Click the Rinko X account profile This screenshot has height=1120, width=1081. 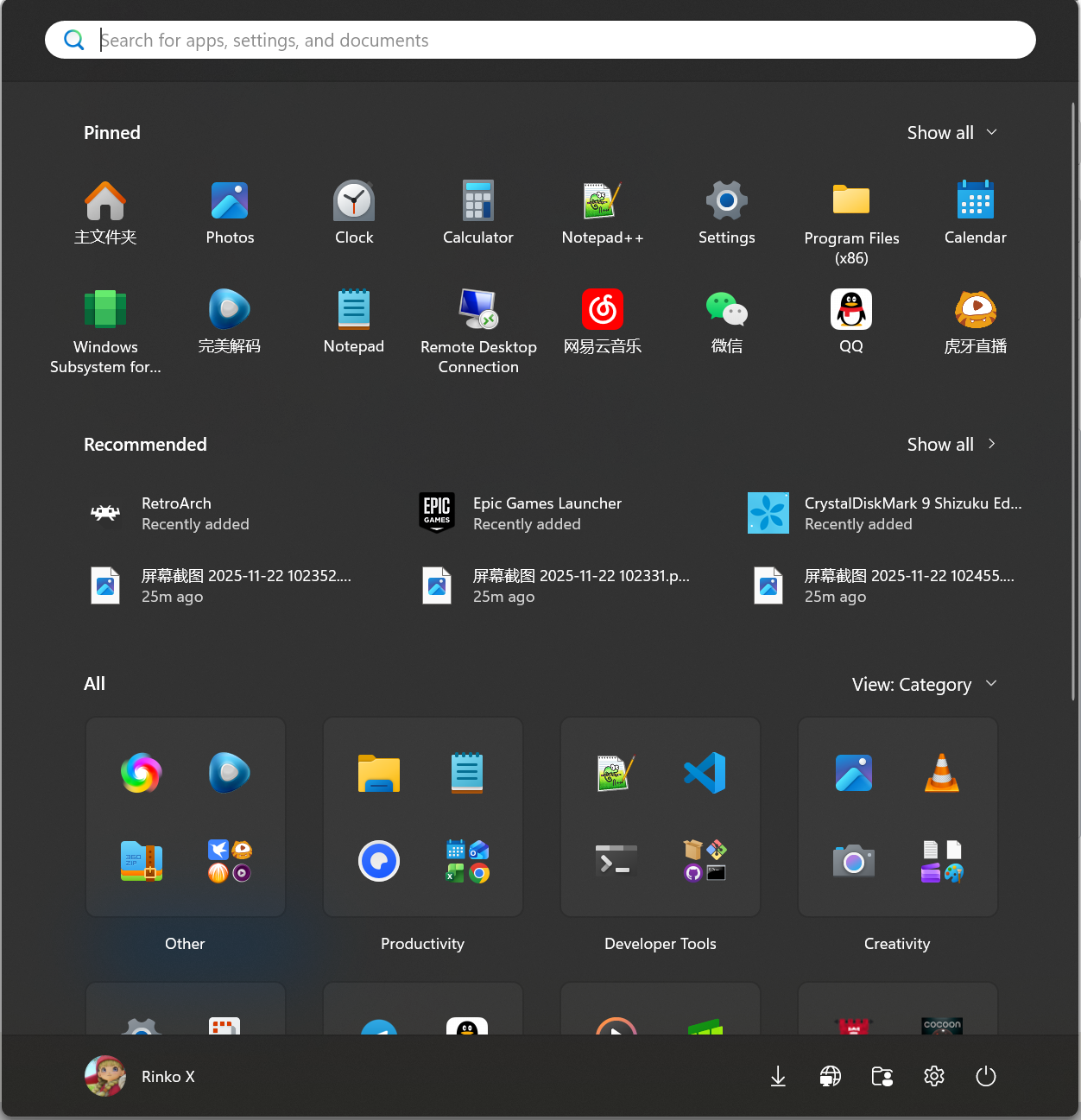[x=141, y=1076]
